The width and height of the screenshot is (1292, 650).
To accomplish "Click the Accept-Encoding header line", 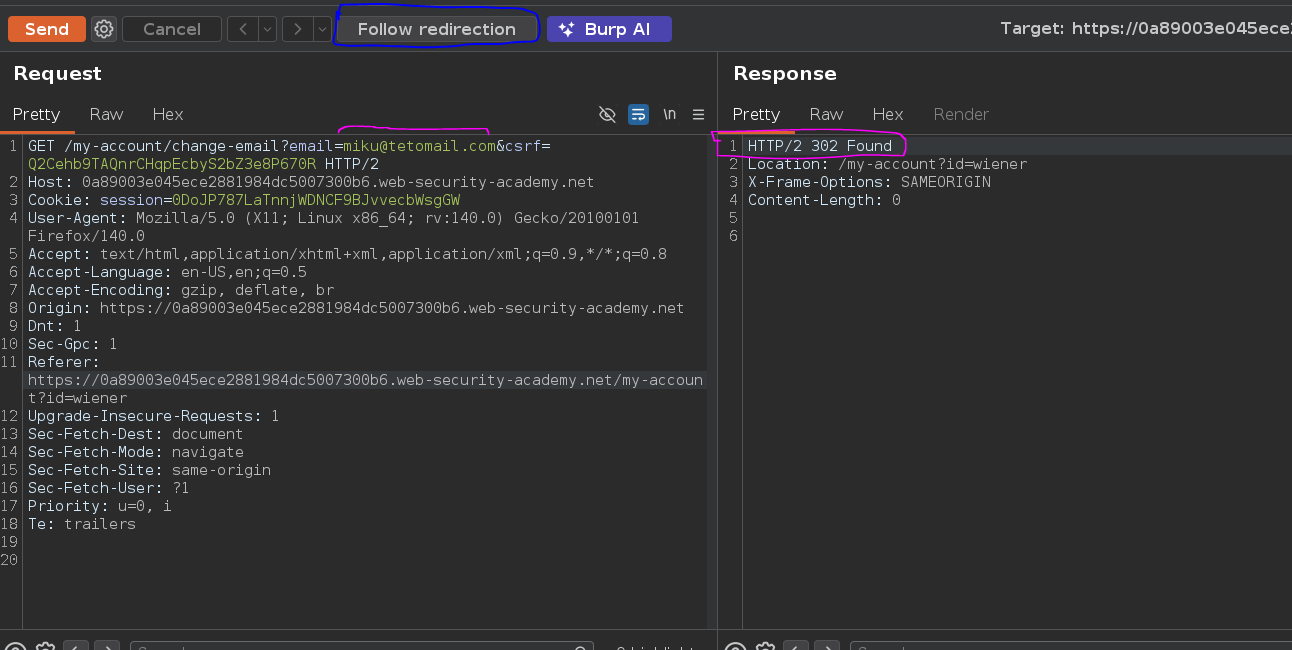I will click(181, 290).
